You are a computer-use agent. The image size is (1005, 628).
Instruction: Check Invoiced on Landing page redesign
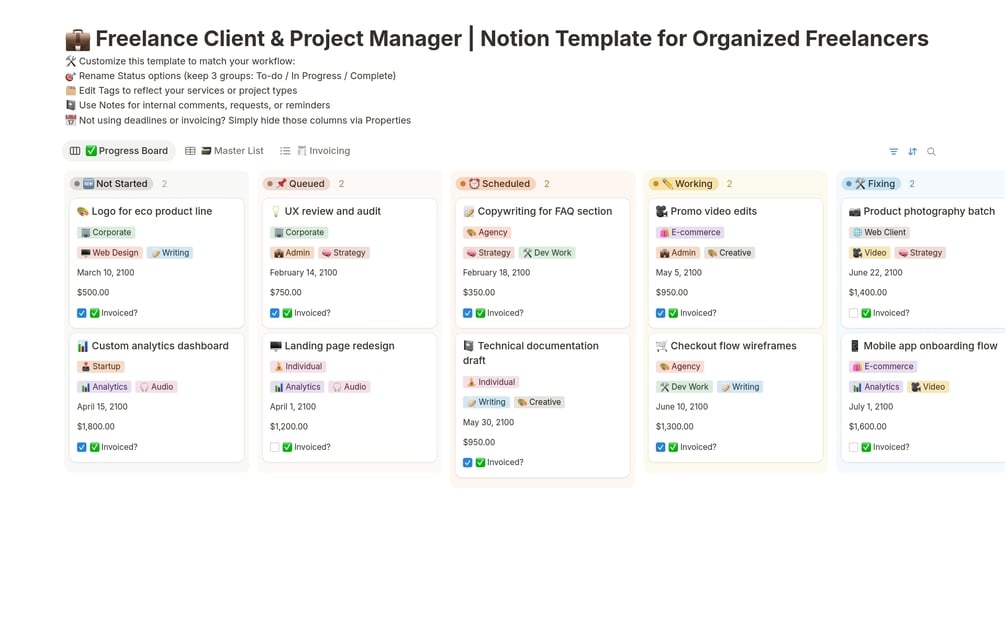pos(275,447)
